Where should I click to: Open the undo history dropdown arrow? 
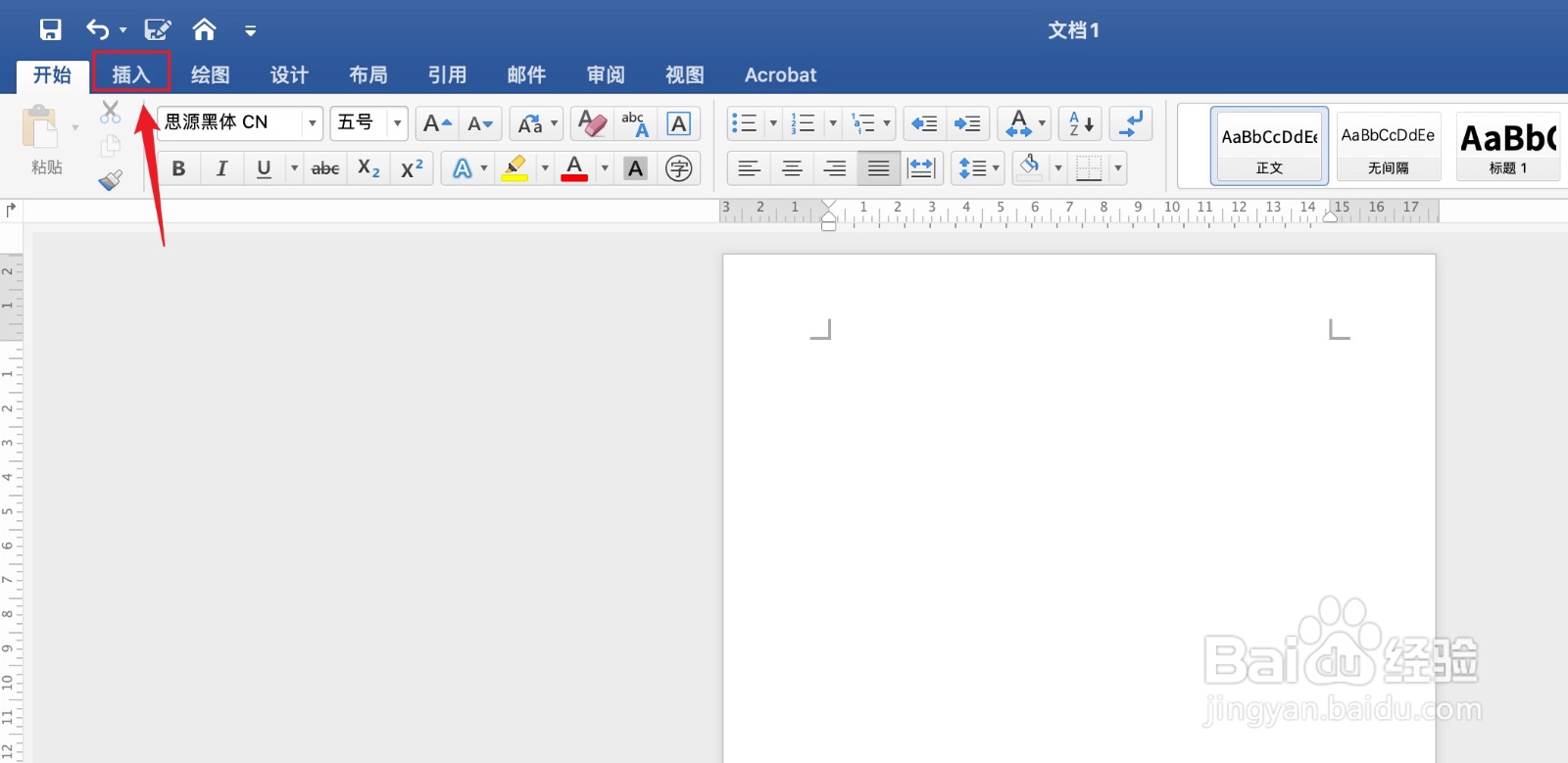point(122,30)
